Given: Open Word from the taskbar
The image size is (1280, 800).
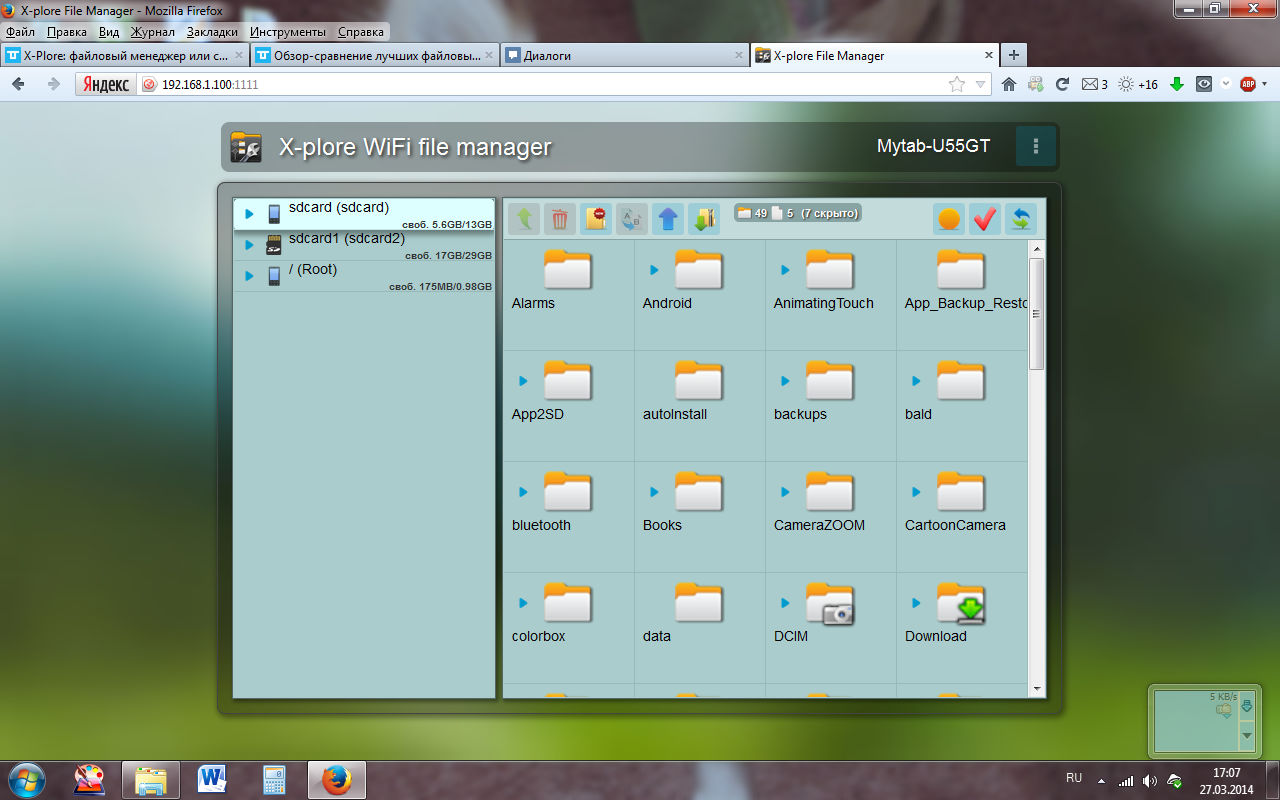Looking at the screenshot, I should (213, 778).
